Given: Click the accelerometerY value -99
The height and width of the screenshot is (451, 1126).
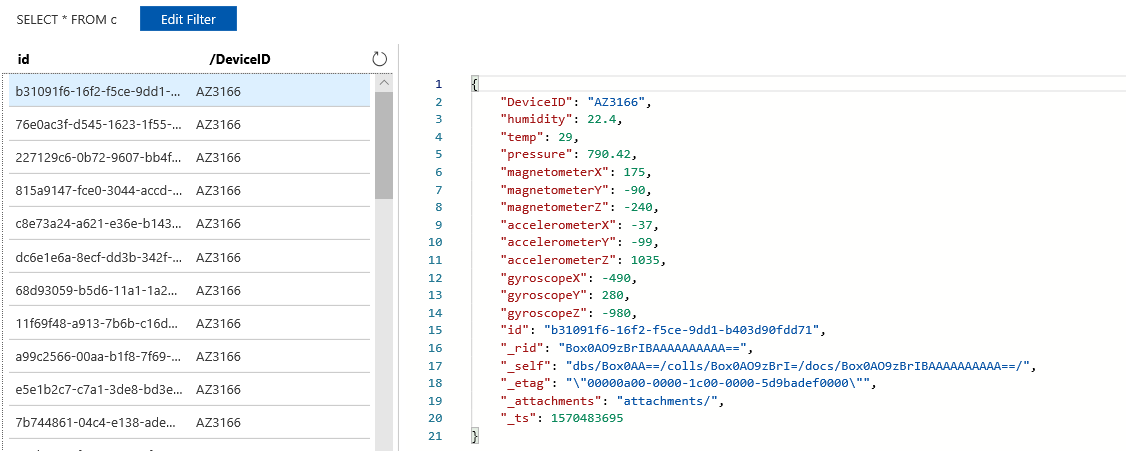Looking at the screenshot, I should pyautogui.click(x=643, y=242).
